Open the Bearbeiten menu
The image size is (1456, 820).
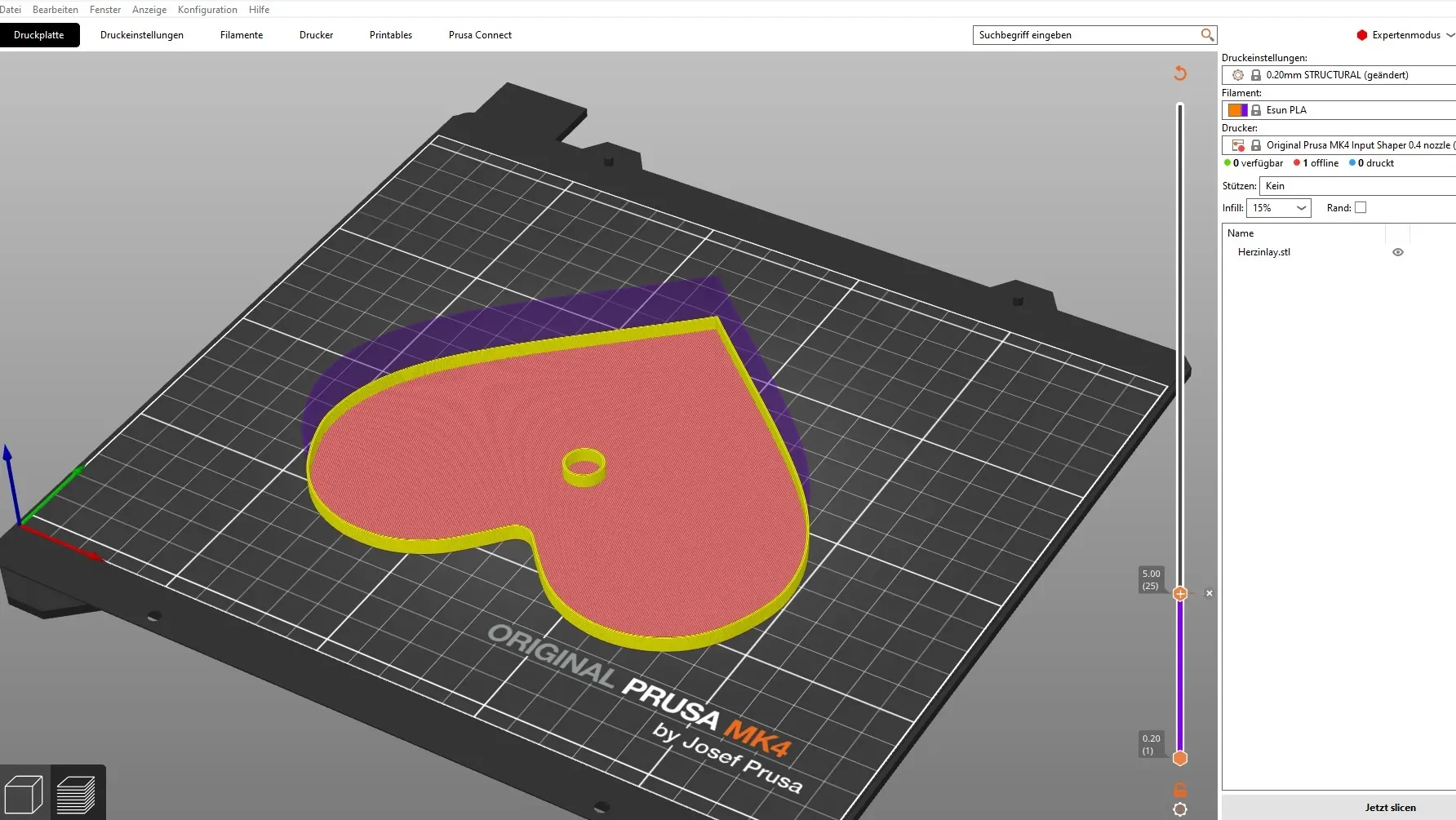(x=55, y=10)
